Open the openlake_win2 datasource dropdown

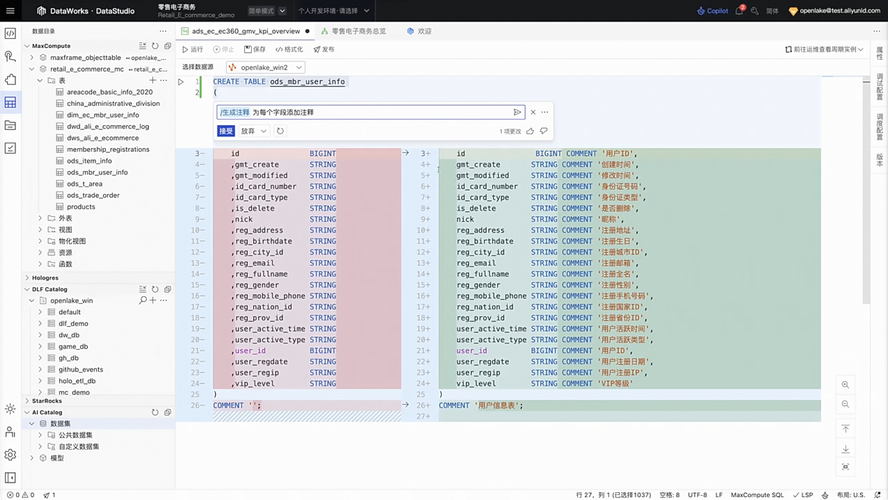point(265,67)
